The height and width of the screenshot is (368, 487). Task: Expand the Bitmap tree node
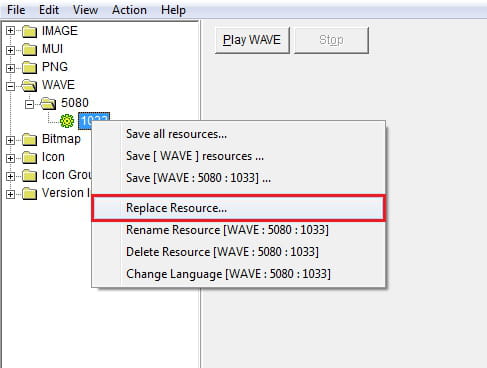10,140
